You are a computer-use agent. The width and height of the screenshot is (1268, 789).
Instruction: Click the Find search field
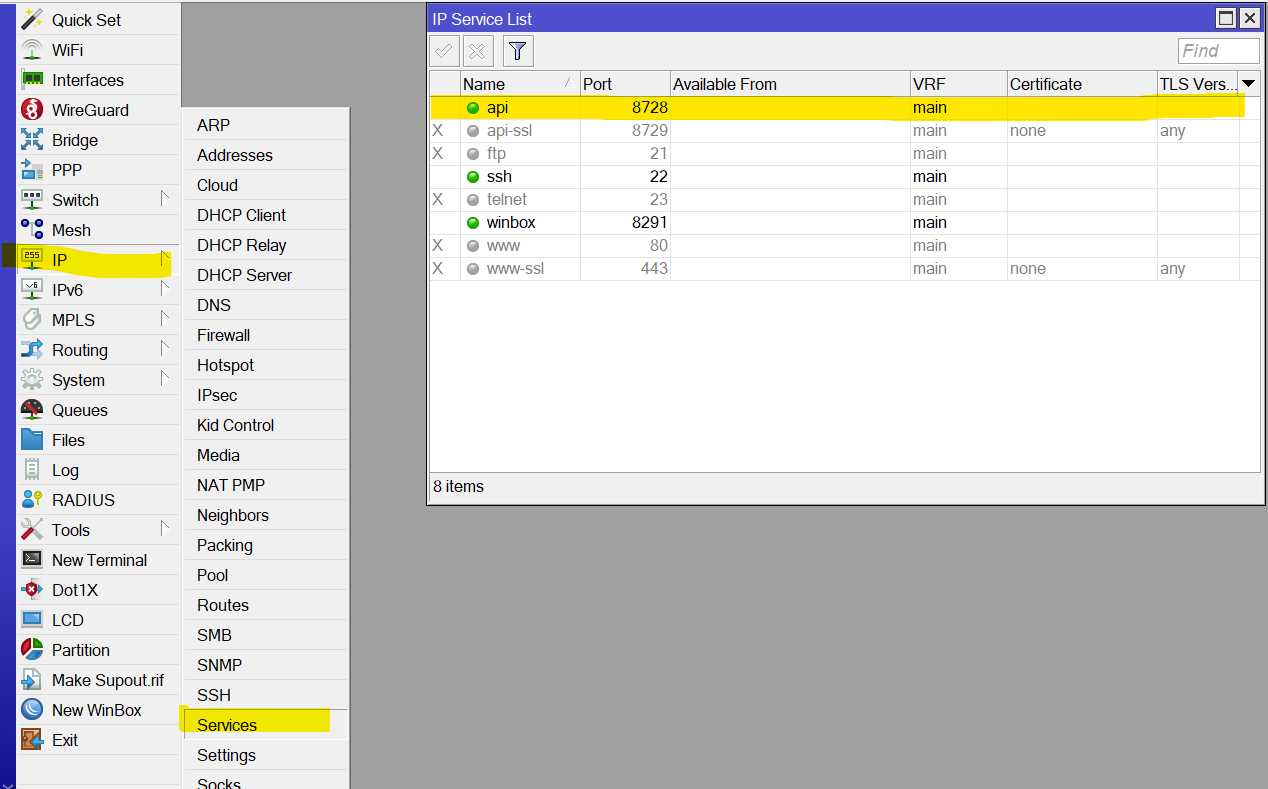[1217, 51]
